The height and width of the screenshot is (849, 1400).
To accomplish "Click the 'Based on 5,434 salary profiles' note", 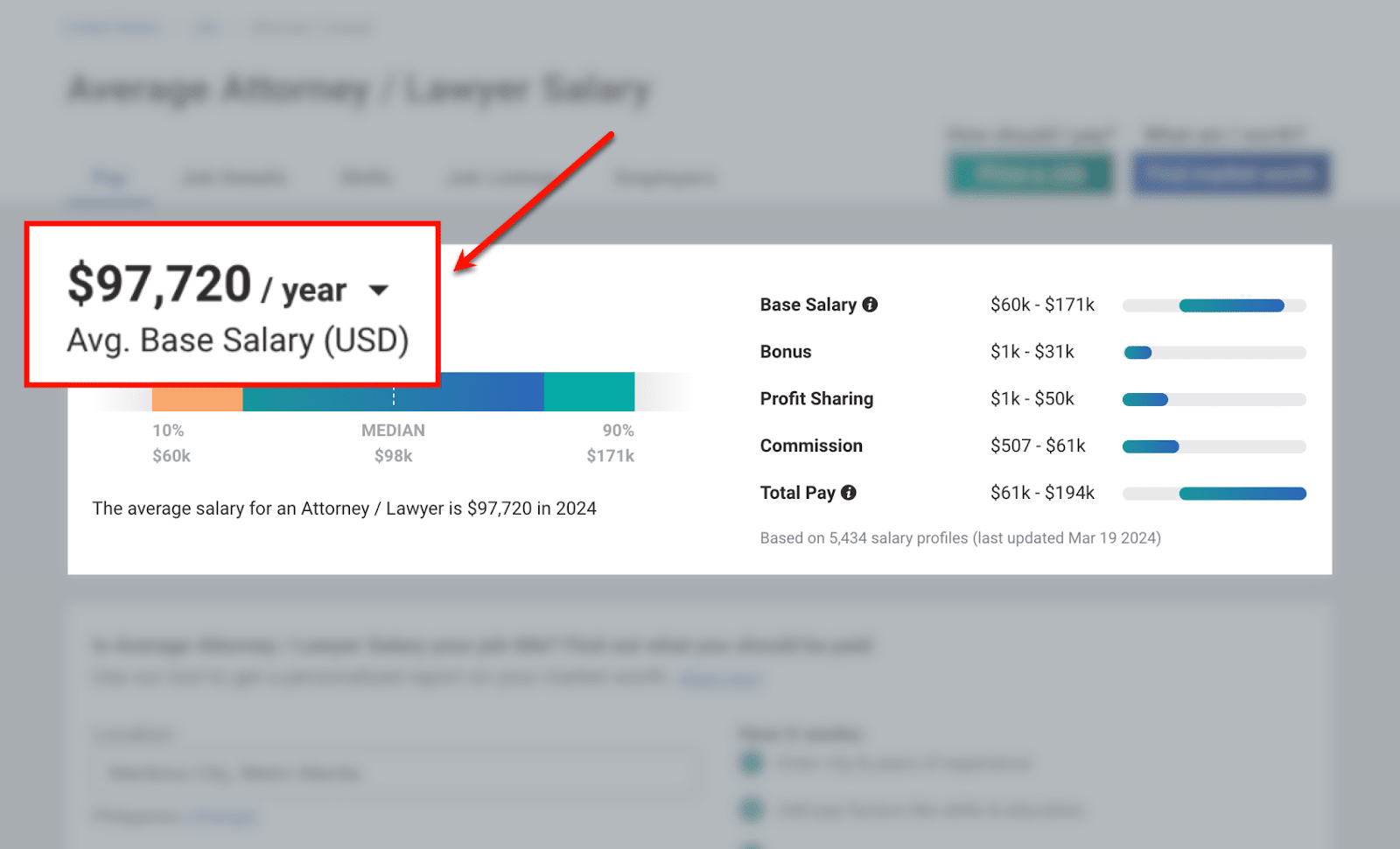I will click(960, 538).
